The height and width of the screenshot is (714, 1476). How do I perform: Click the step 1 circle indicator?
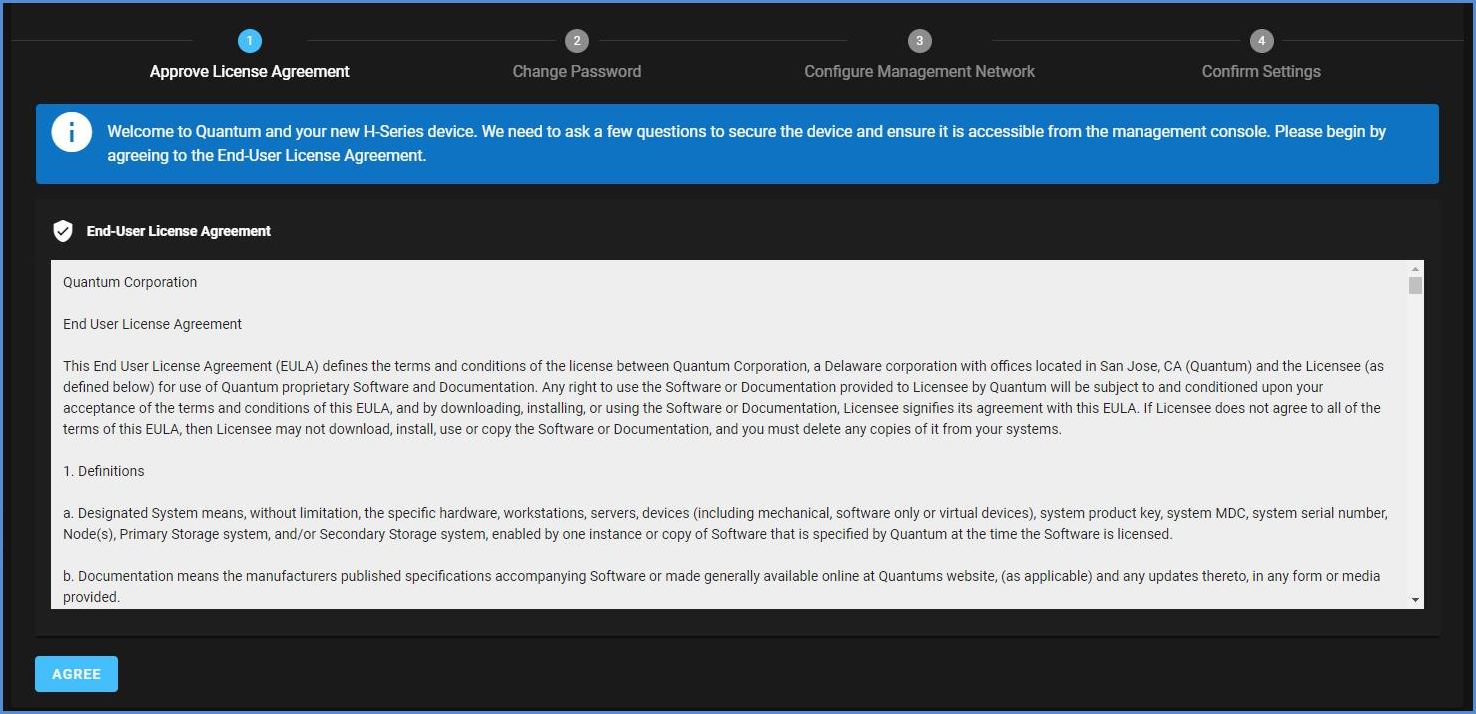coord(249,41)
